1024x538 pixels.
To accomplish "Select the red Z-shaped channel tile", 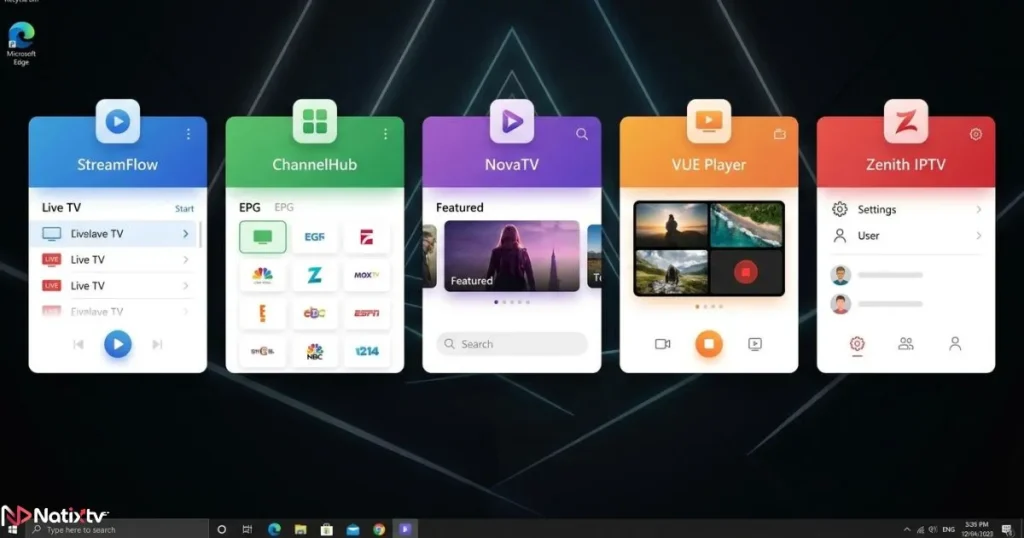I will 366,236.
